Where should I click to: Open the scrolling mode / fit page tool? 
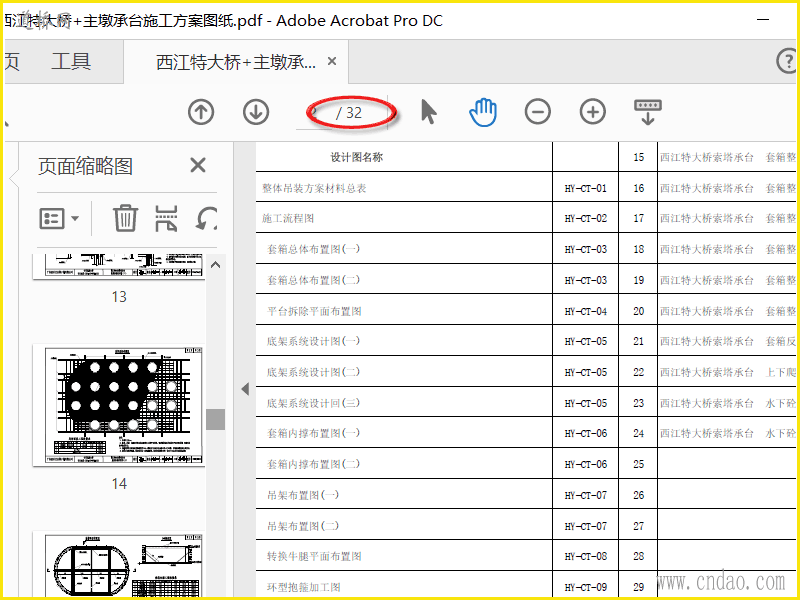648,112
